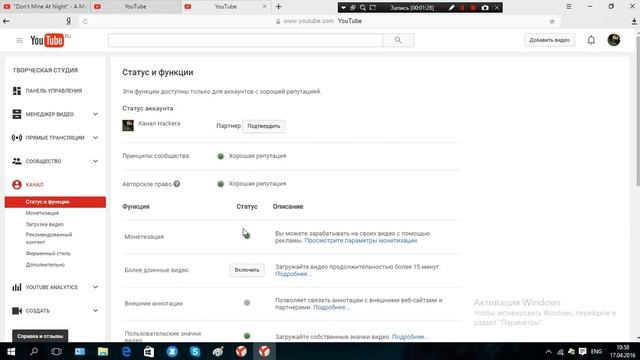Expand the Прямые трансляции section
640x360 pixels.
click(x=95, y=138)
